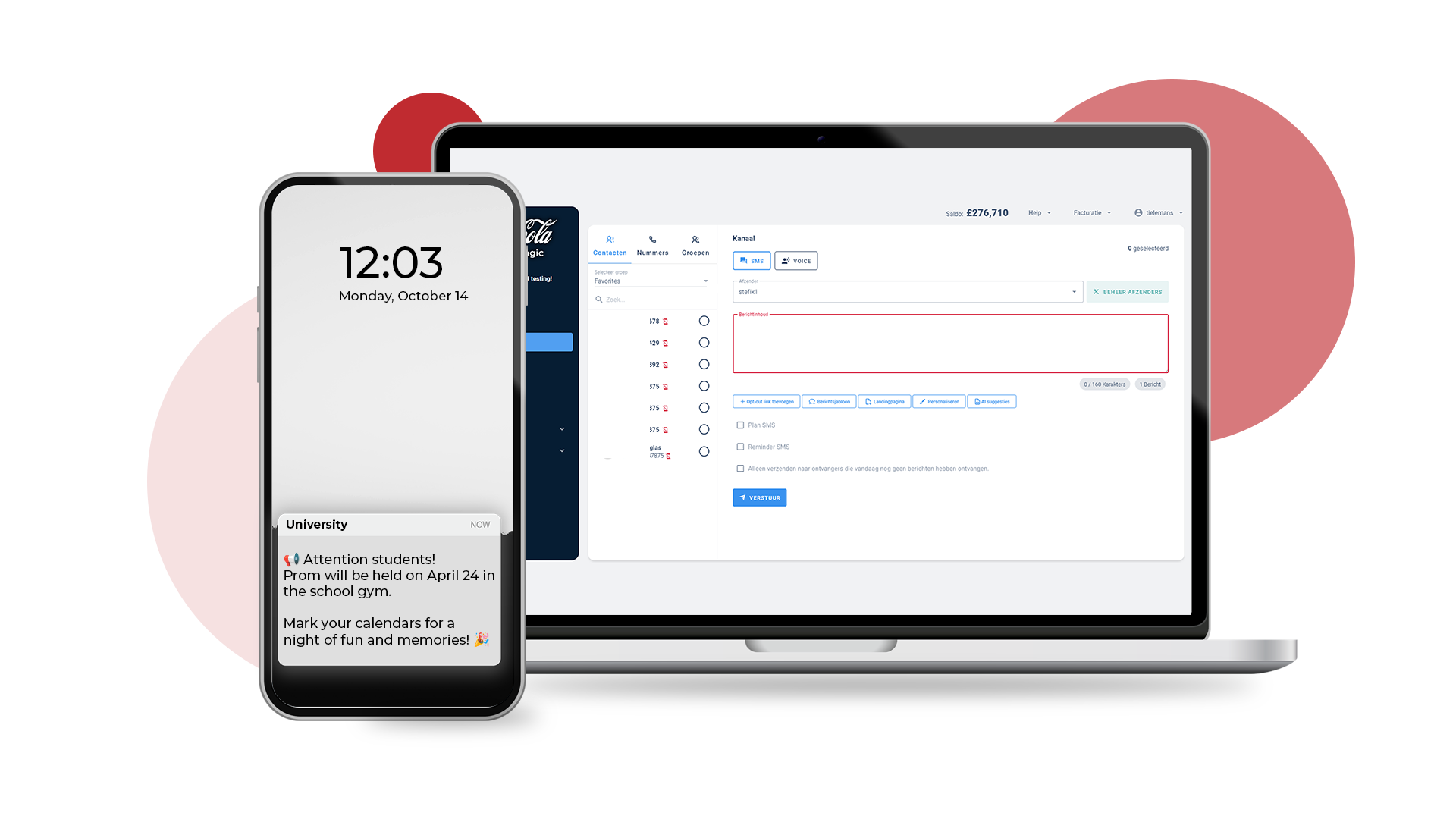Click the Nummers tab icon
The height and width of the screenshot is (819, 1456).
[650, 241]
